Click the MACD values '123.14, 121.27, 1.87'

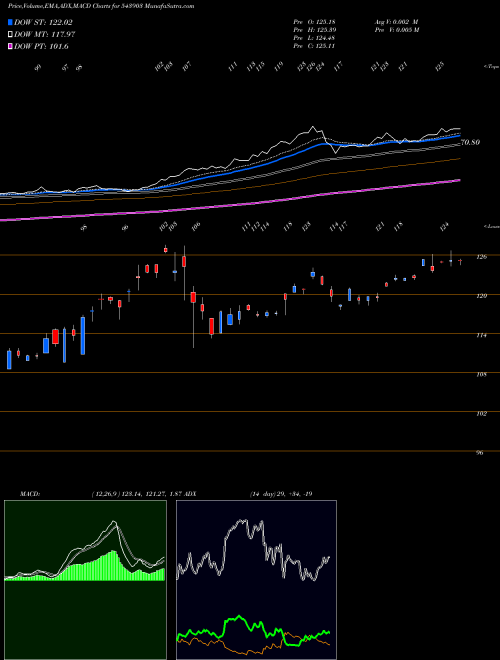(153, 494)
